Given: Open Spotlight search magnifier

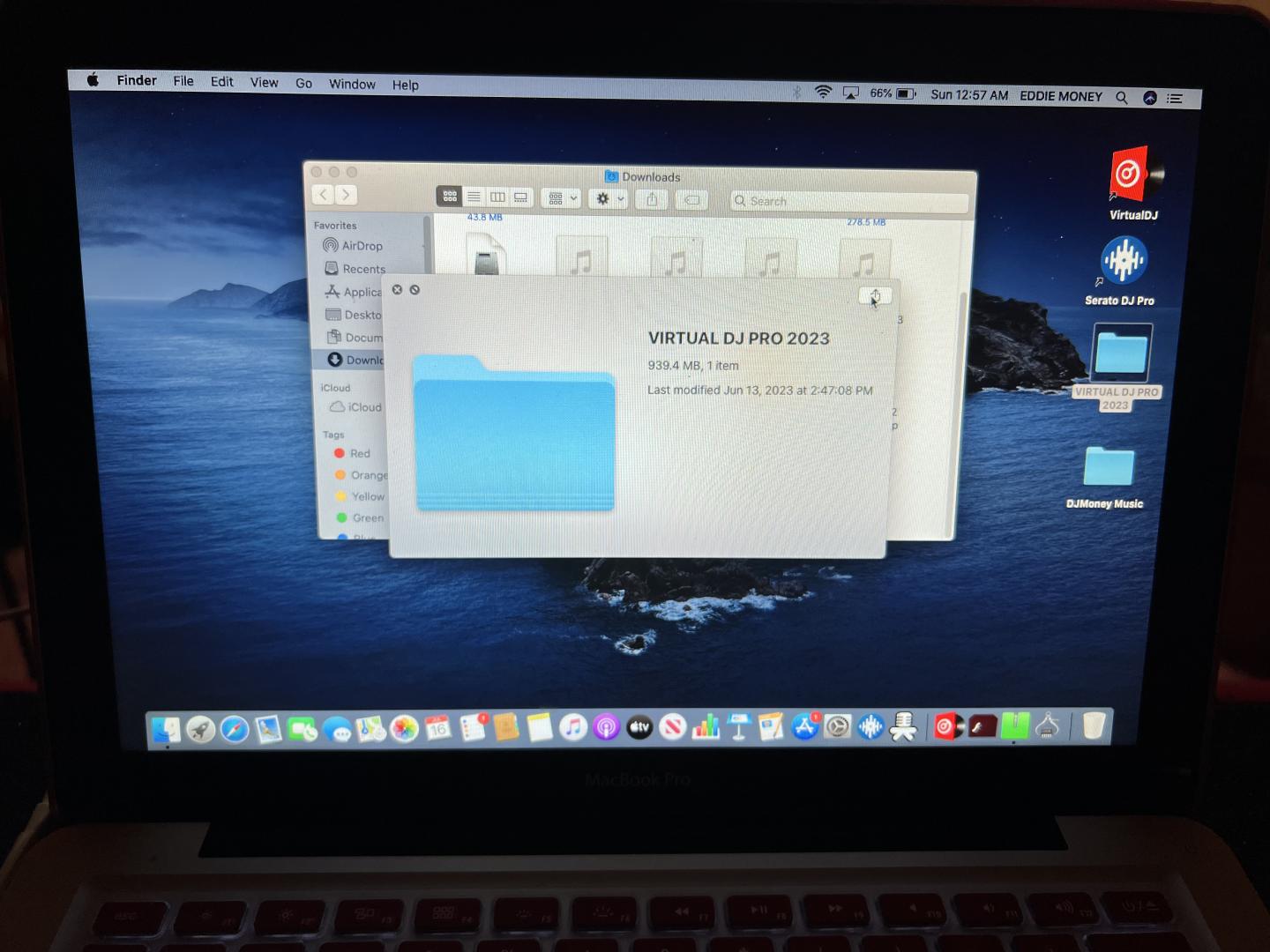Looking at the screenshot, I should (1122, 98).
